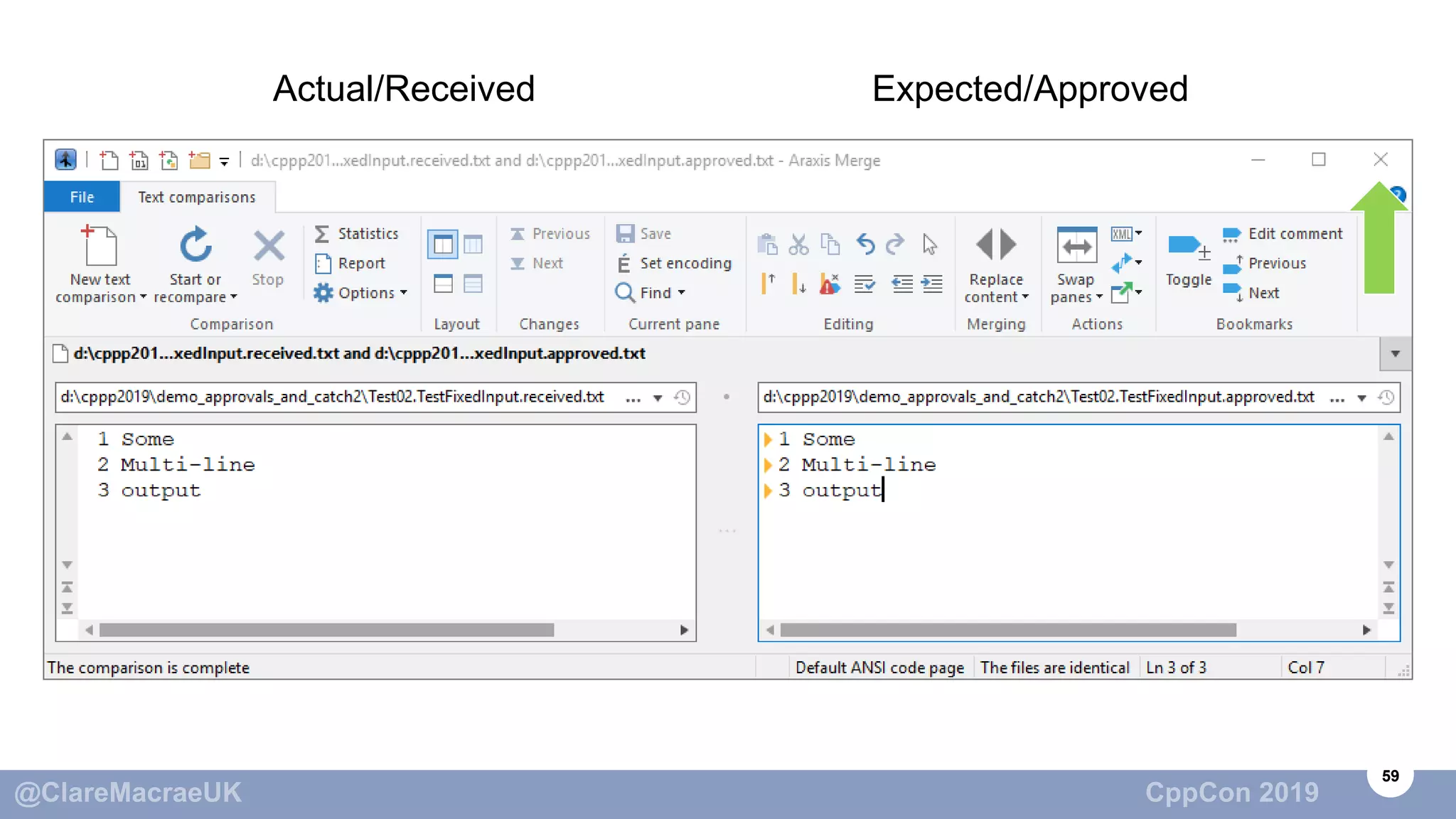Click Start or recompare
This screenshot has width=1456, height=819.
pos(195,264)
